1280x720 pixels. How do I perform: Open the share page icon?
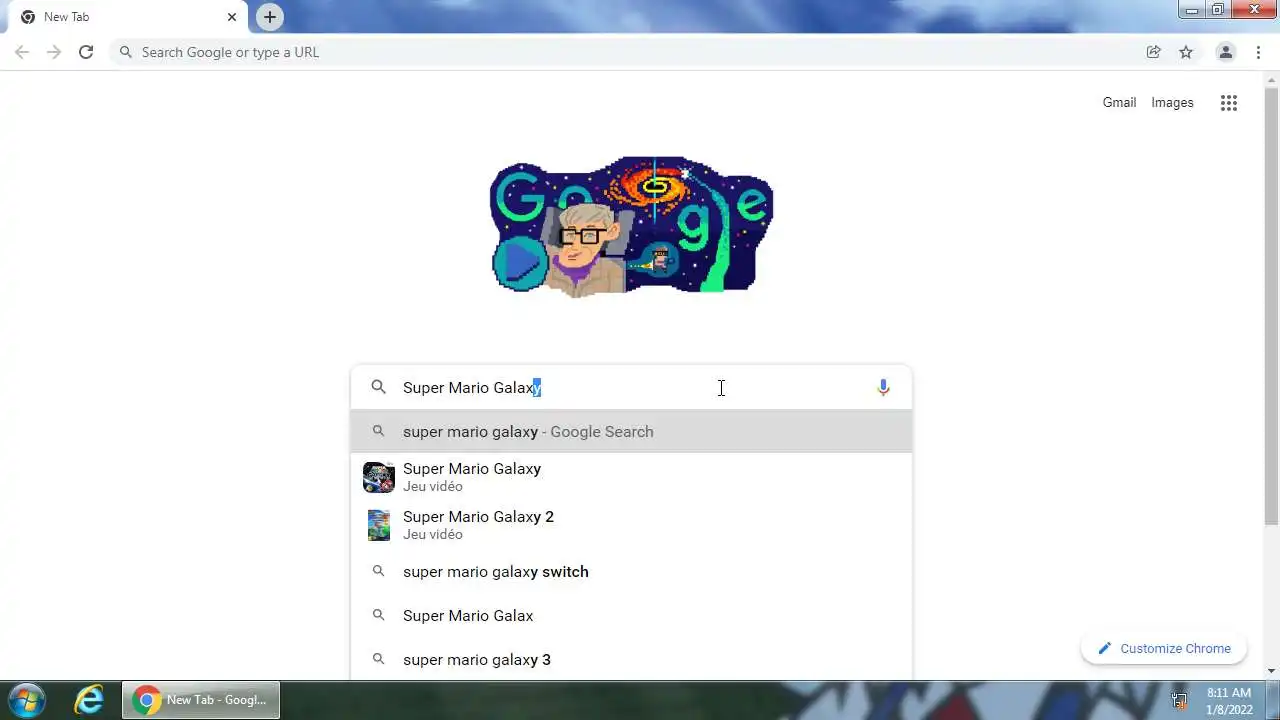(1153, 52)
